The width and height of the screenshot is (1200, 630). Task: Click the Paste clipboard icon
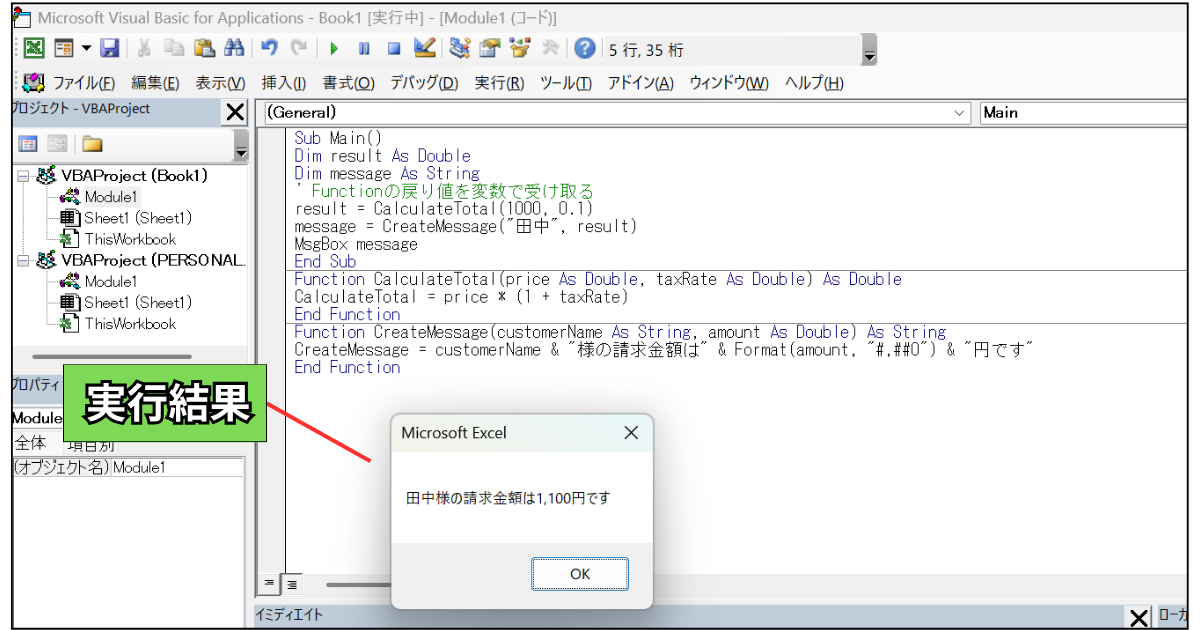tap(205, 49)
